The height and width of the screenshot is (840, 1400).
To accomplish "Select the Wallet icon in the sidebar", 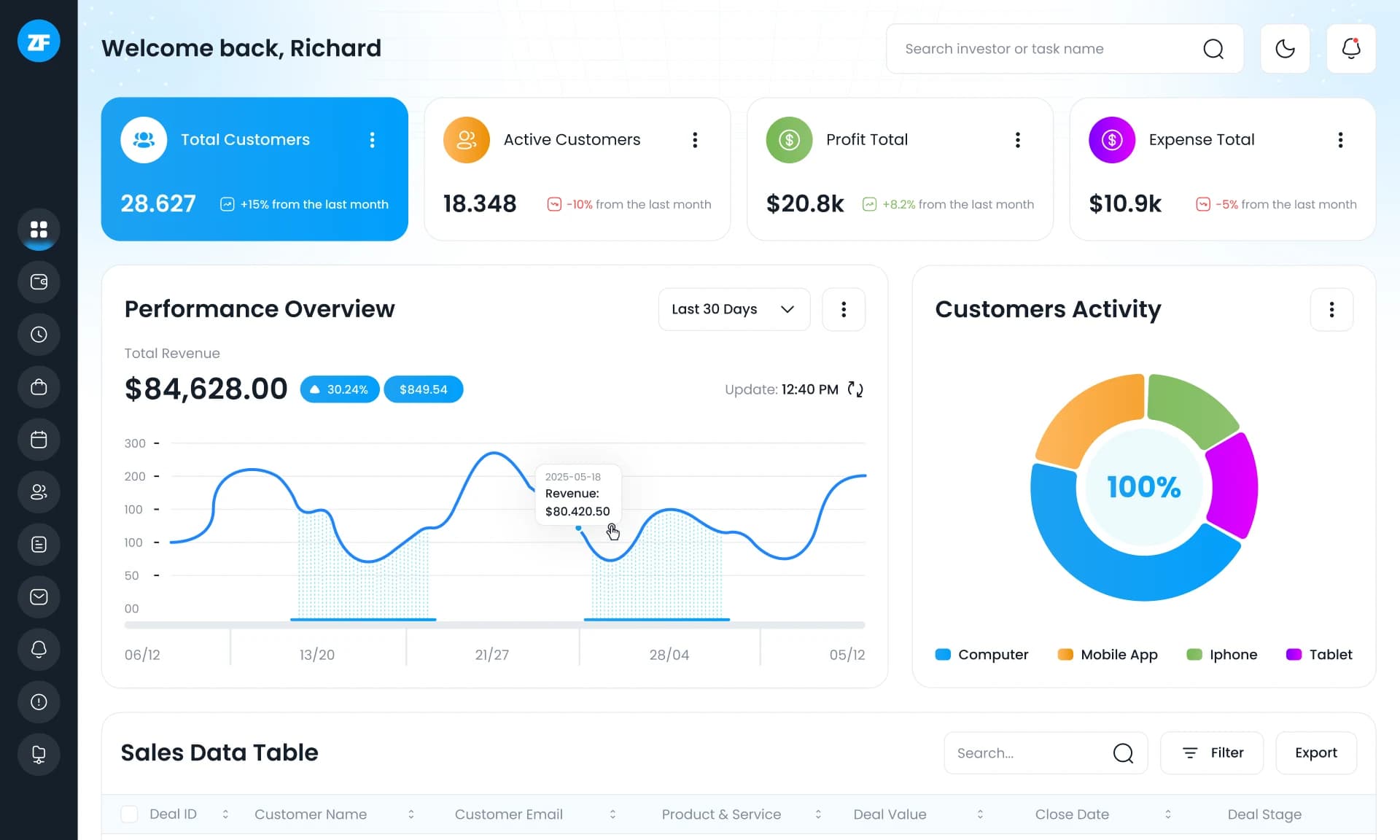I will 39,282.
